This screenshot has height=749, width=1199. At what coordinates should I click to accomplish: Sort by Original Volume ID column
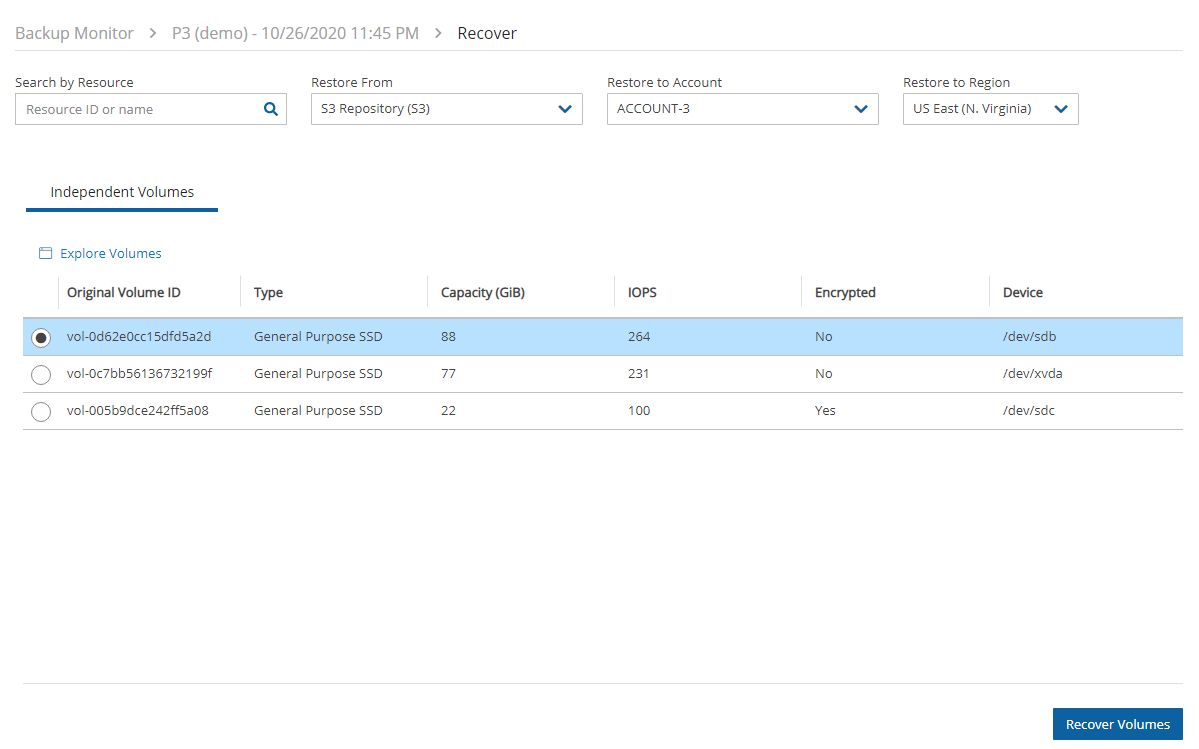[x=124, y=293]
